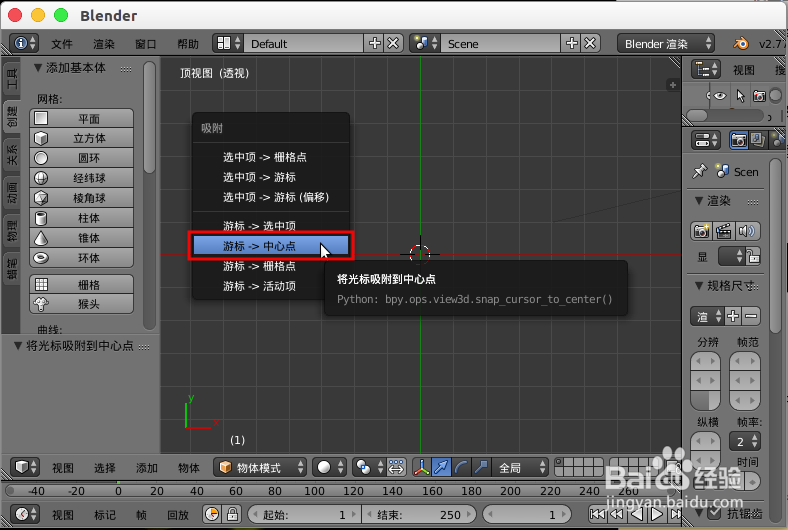
Task: Enable the translate manipulator arrow
Action: click(441, 467)
